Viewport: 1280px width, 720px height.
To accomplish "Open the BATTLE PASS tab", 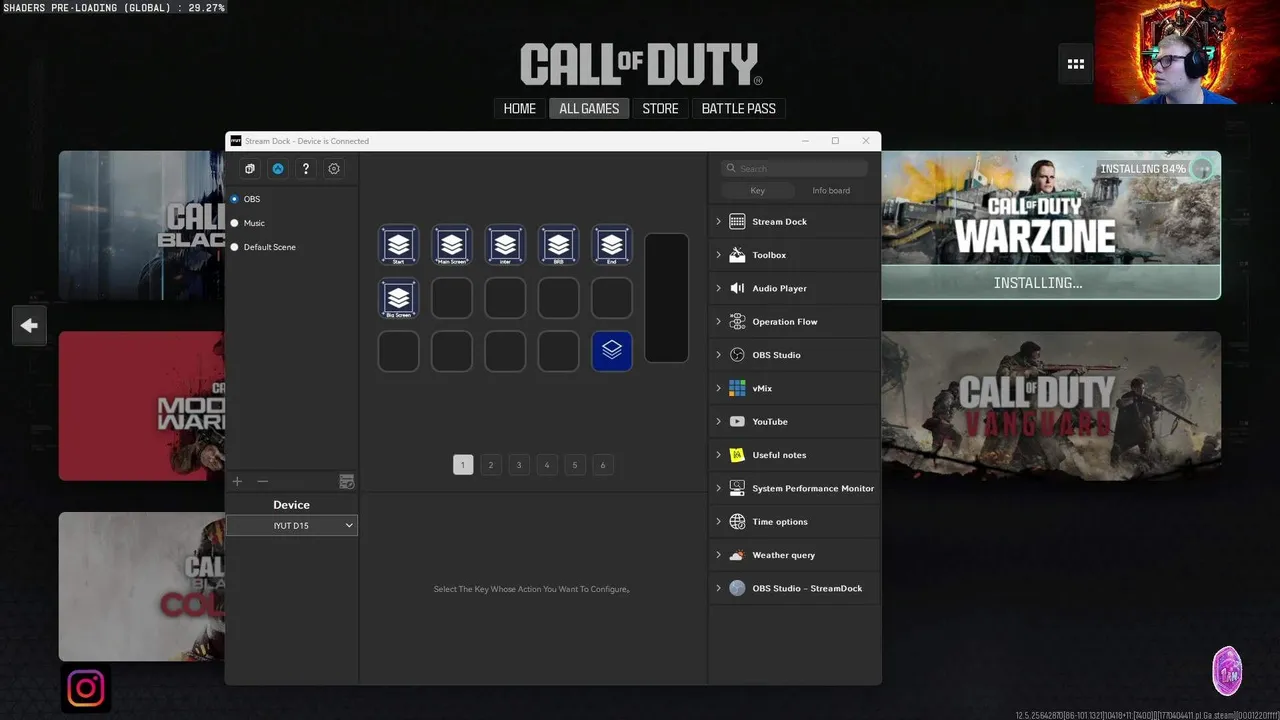I will [x=739, y=108].
